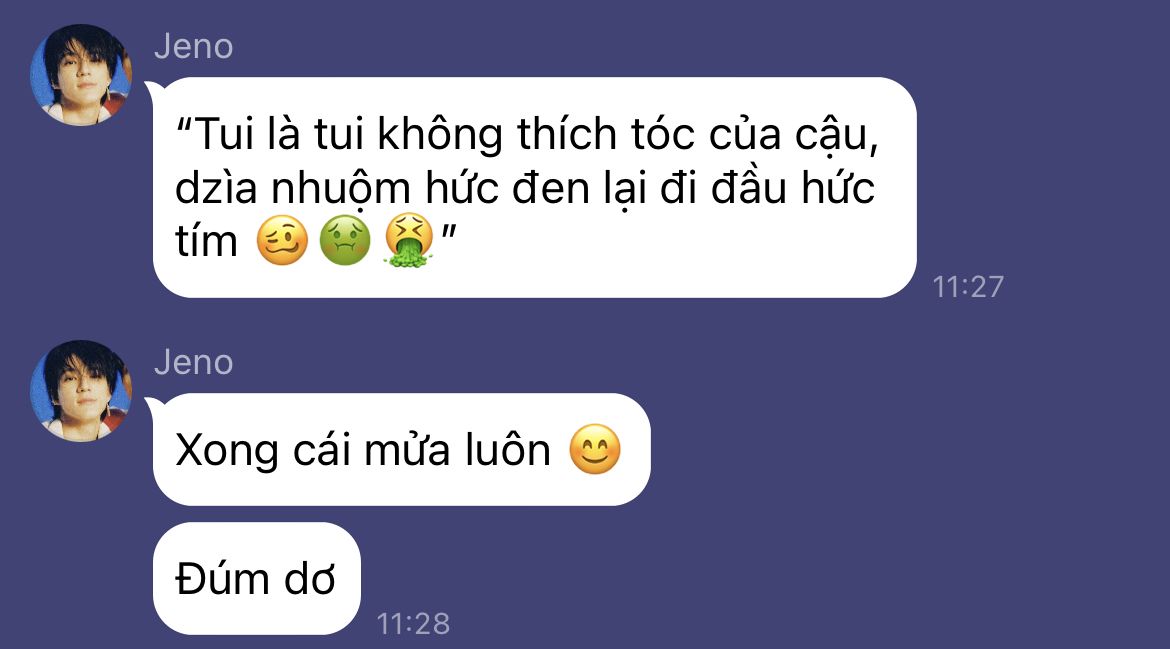
Task: Tap the Jeno name above second message
Action: point(193,363)
